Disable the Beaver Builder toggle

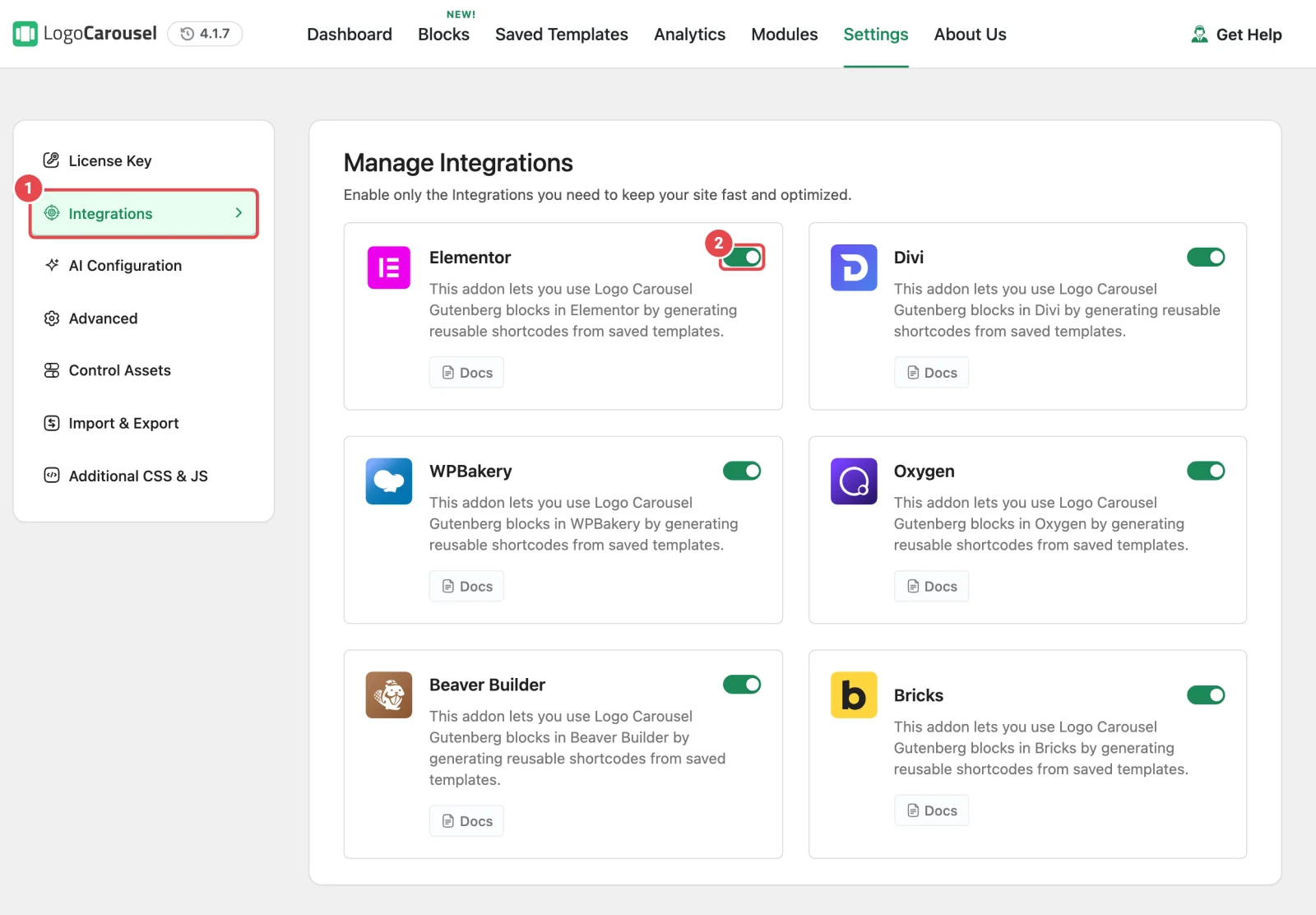[742, 685]
